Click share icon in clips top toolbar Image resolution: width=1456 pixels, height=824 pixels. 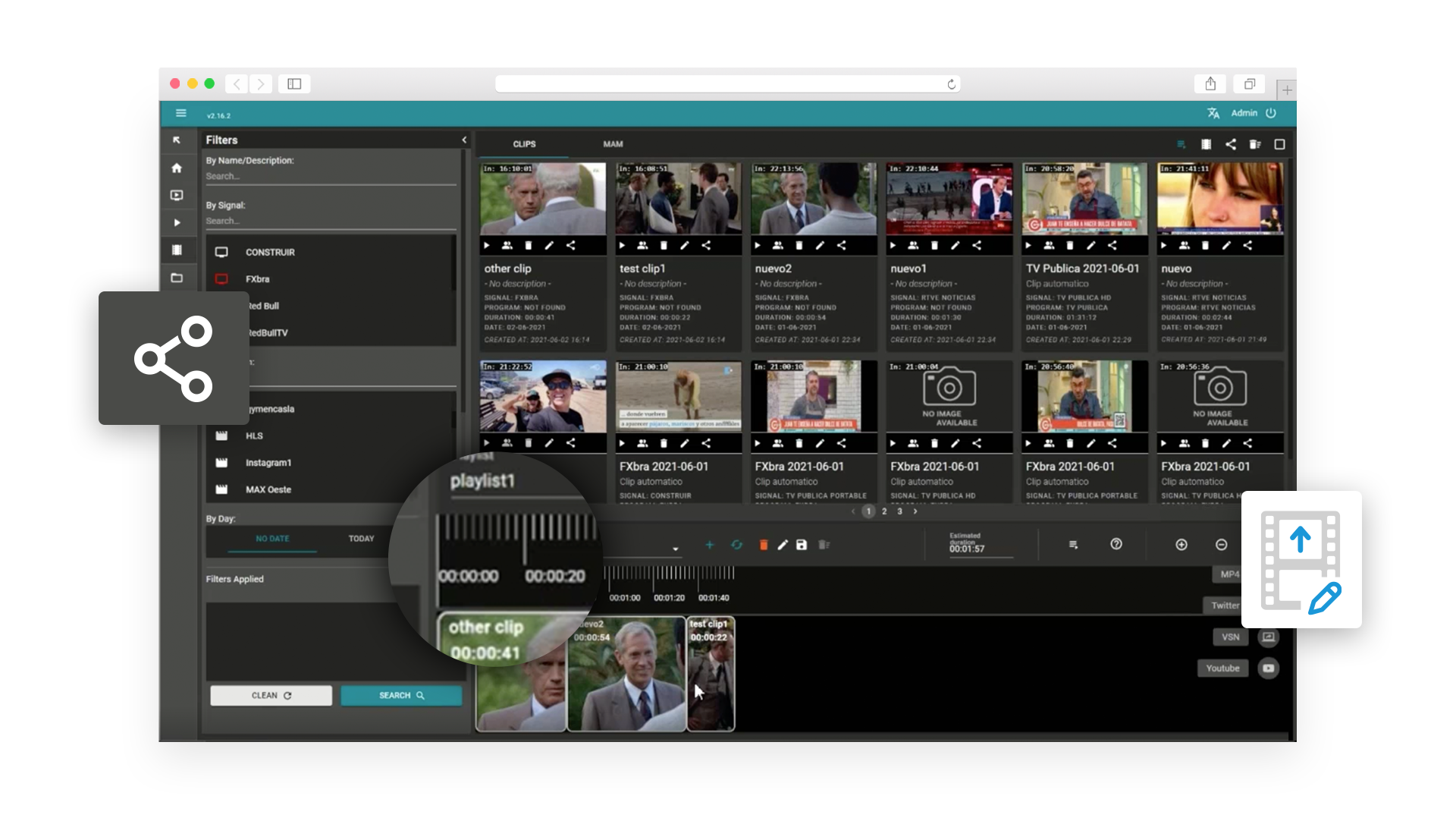(1231, 144)
